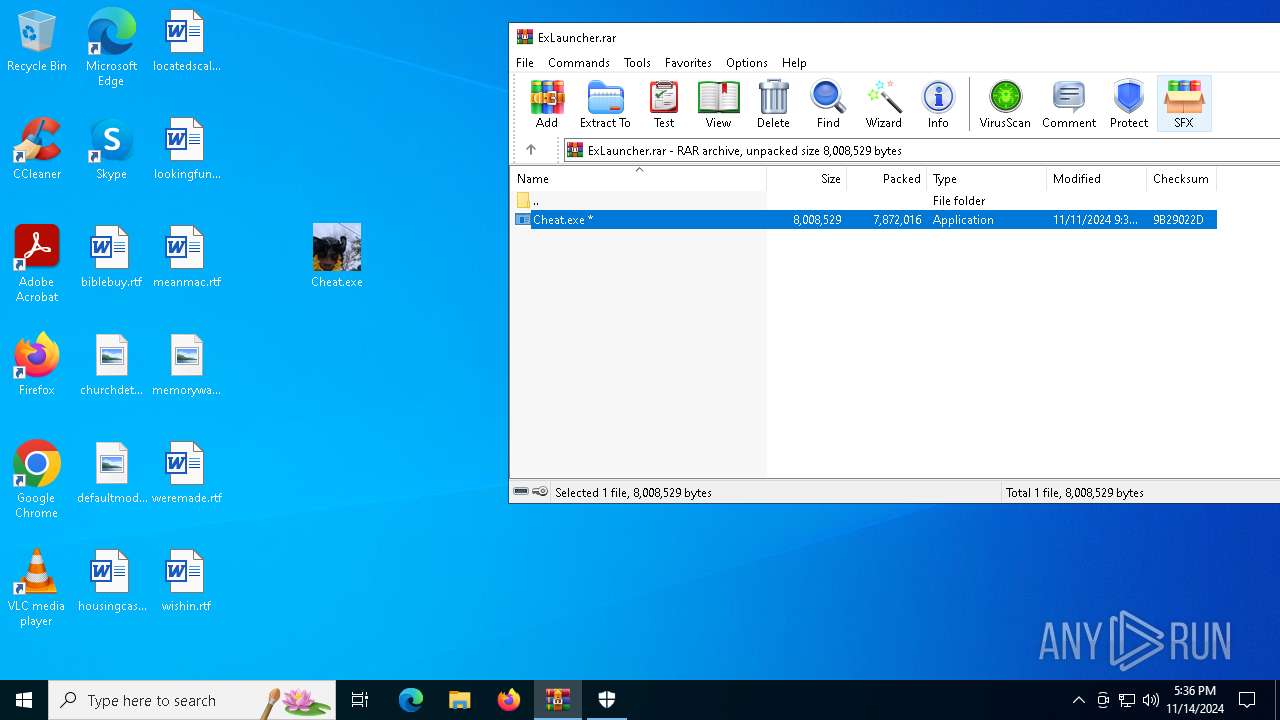Image resolution: width=1280 pixels, height=720 pixels.
Task: Select the Adobe Acrobat desktop shortcut
Action: [x=37, y=264]
